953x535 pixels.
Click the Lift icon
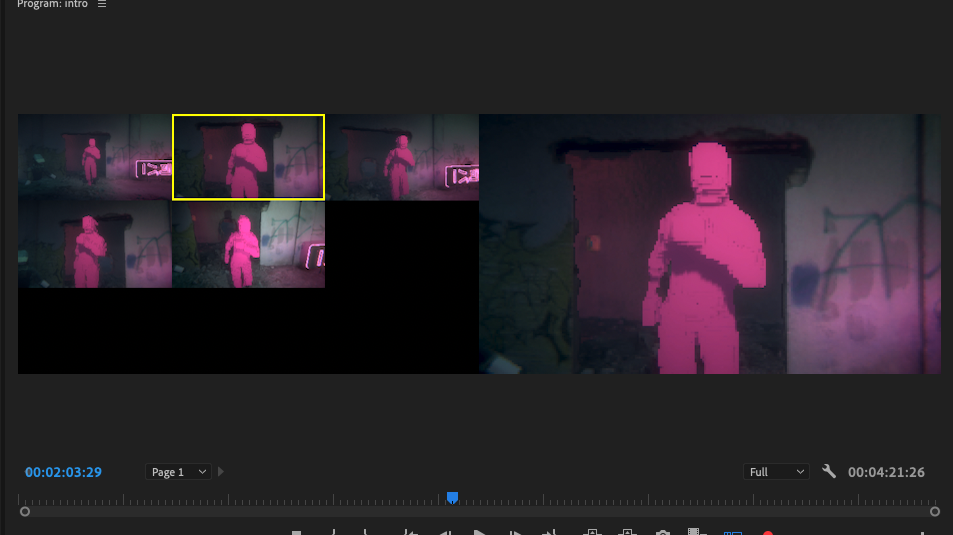click(592, 532)
